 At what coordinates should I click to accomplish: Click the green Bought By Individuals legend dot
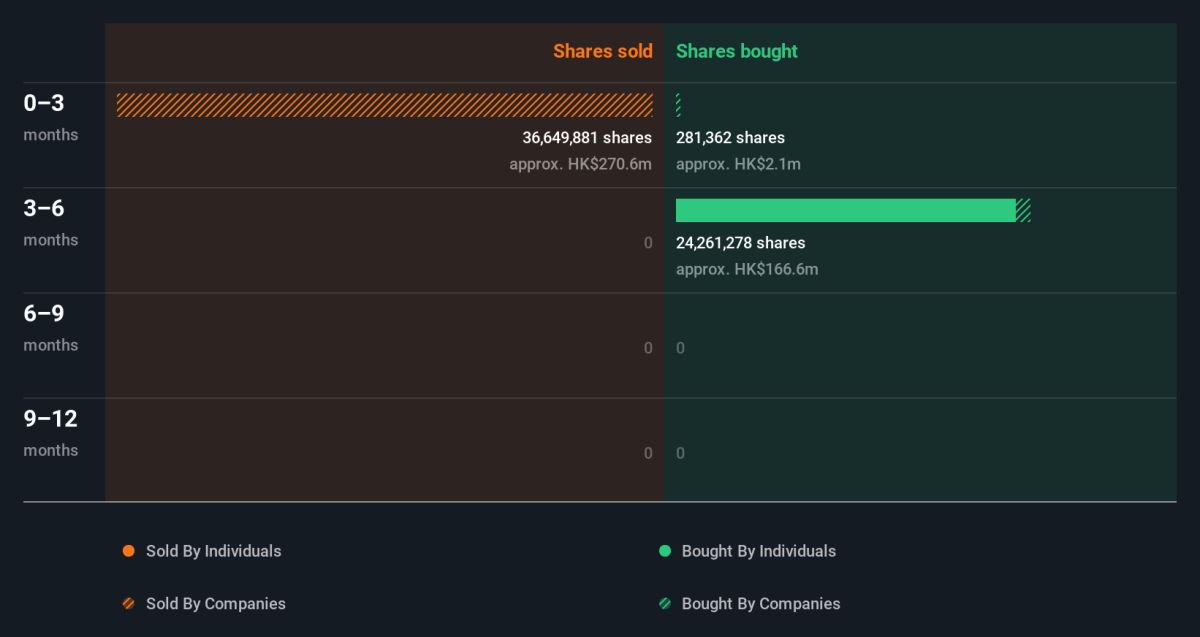point(664,551)
